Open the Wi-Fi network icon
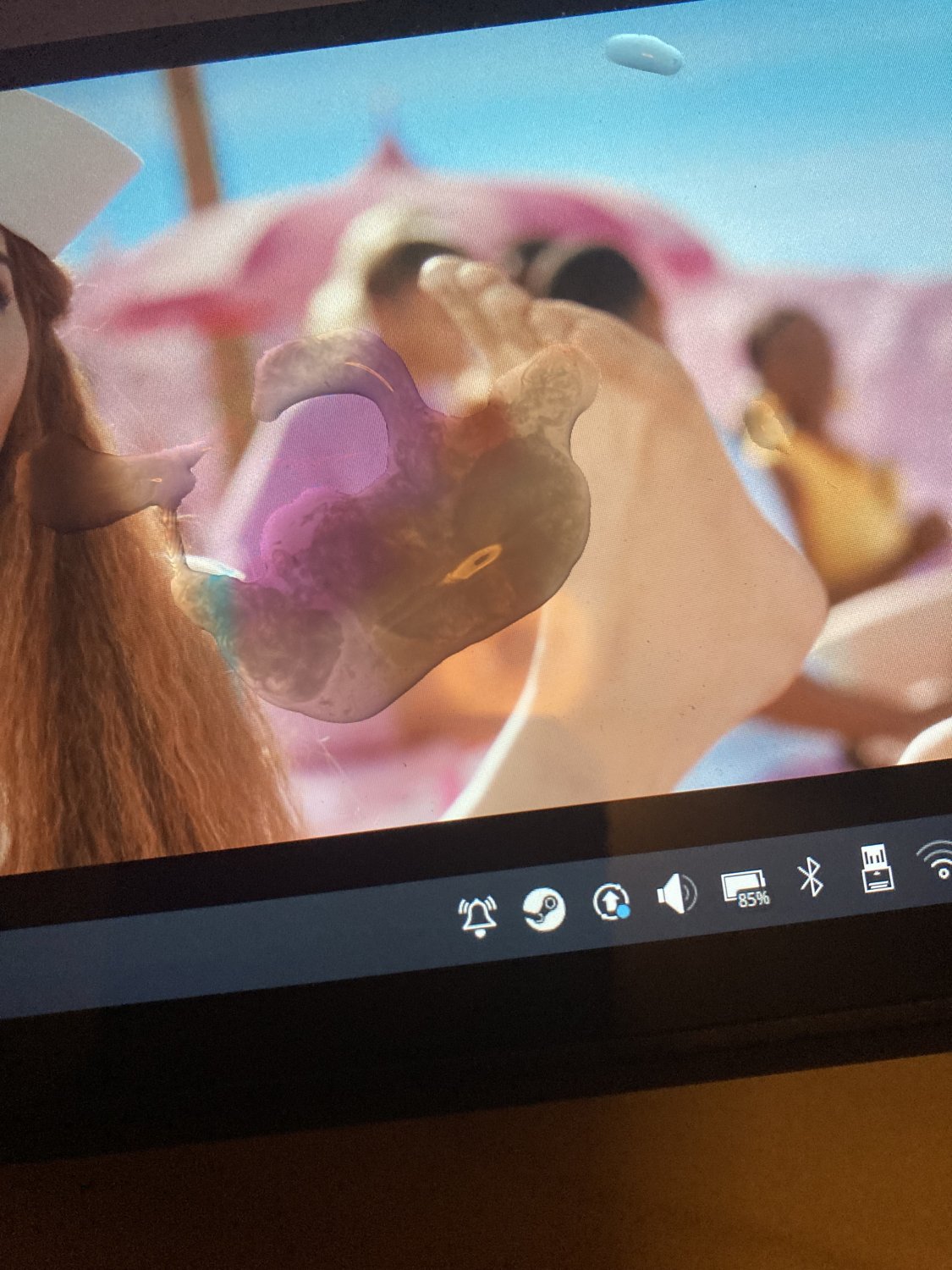This screenshot has width=952, height=1270. [936, 862]
